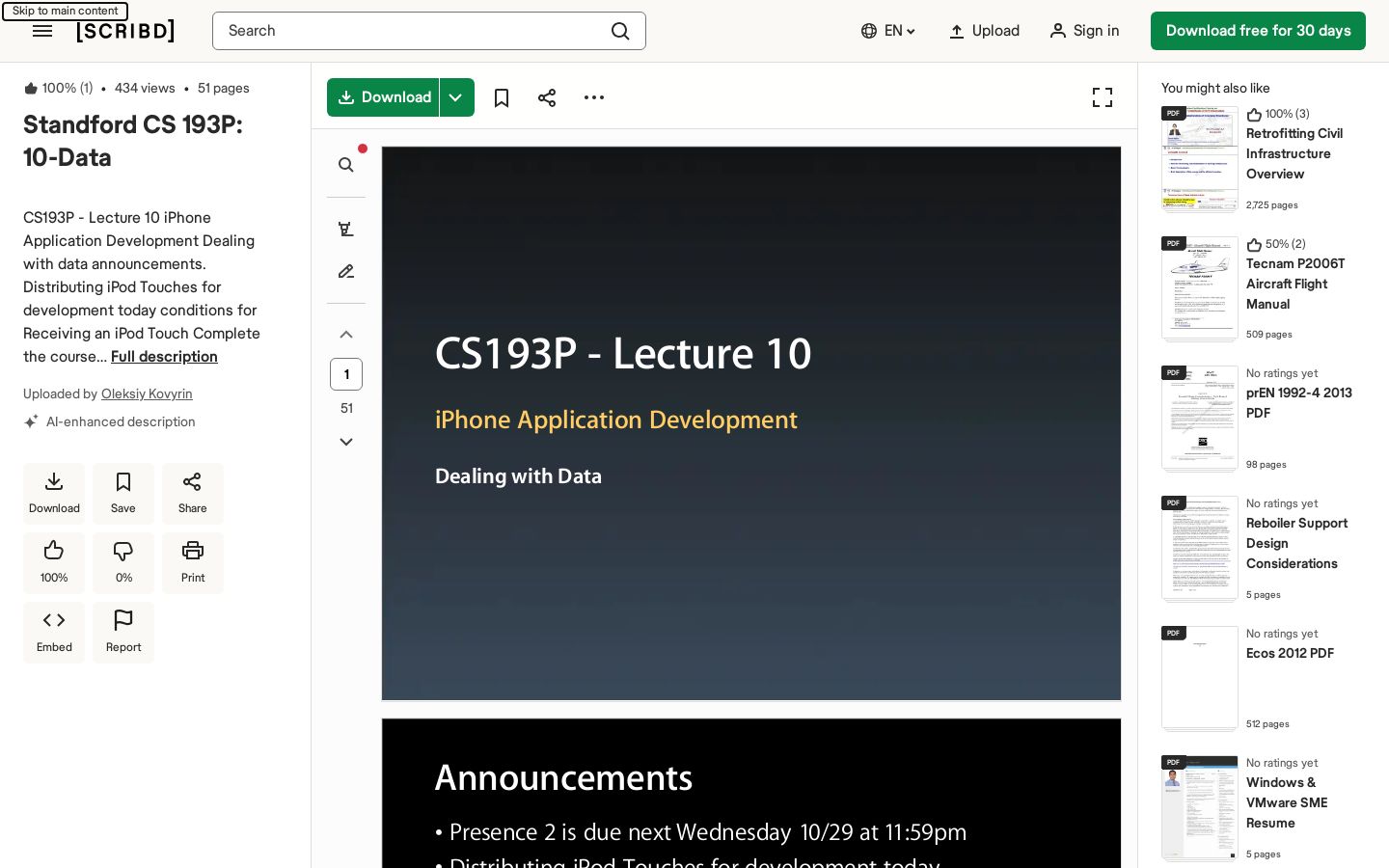This screenshot has height=868, width=1389.
Task: Go to previous page with up chevron
Action: pos(346,335)
